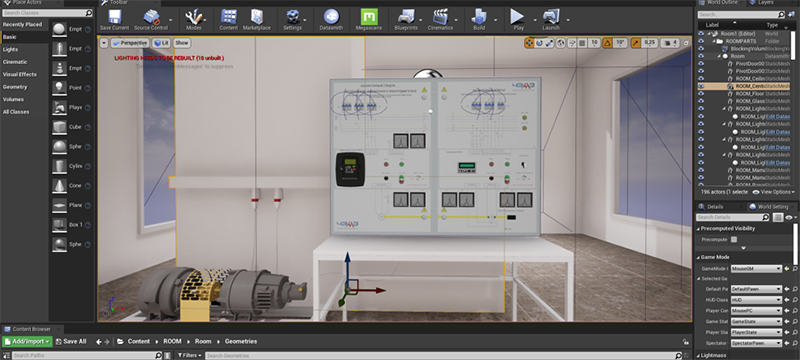Open the Marketplace toolbar icon
Image resolution: width=800 pixels, height=360 pixels.
pyautogui.click(x=257, y=17)
